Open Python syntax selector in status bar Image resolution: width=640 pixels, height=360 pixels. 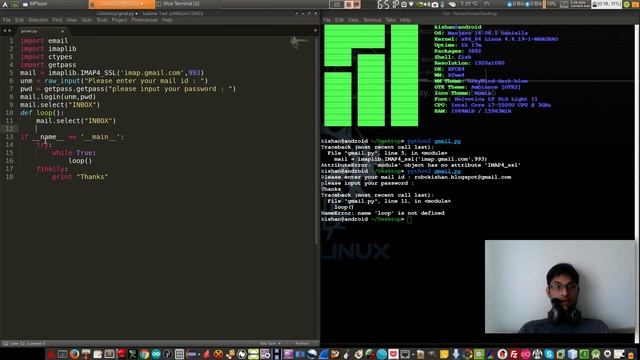point(302,344)
